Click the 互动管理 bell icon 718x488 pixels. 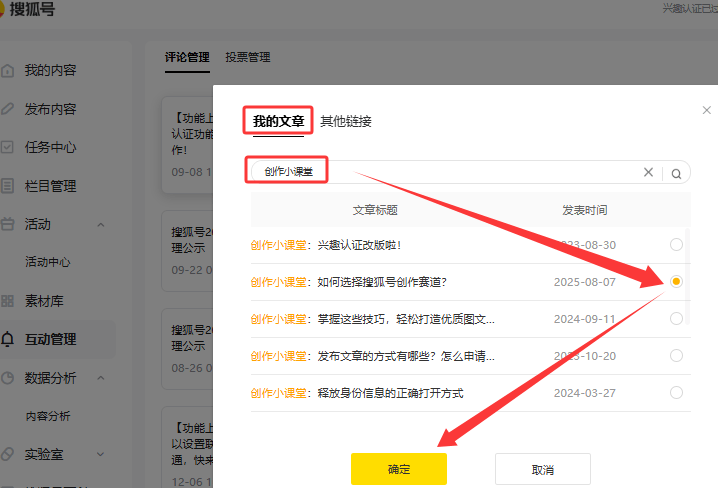[x=7, y=339]
